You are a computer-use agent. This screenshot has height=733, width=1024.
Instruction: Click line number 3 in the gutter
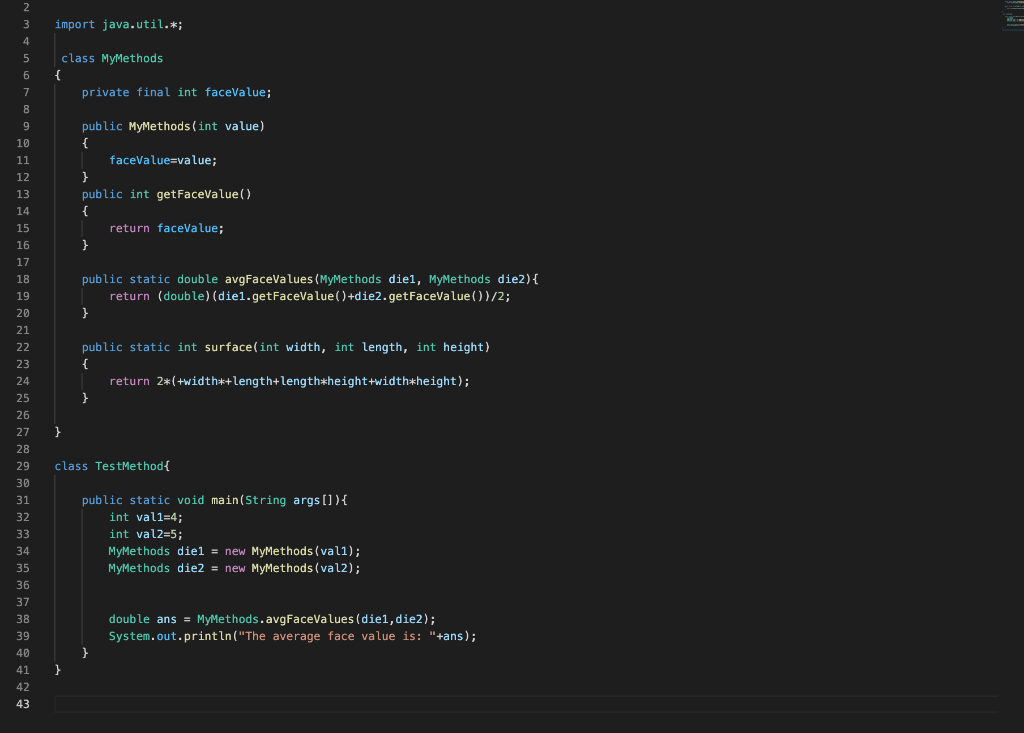pyautogui.click(x=25, y=24)
